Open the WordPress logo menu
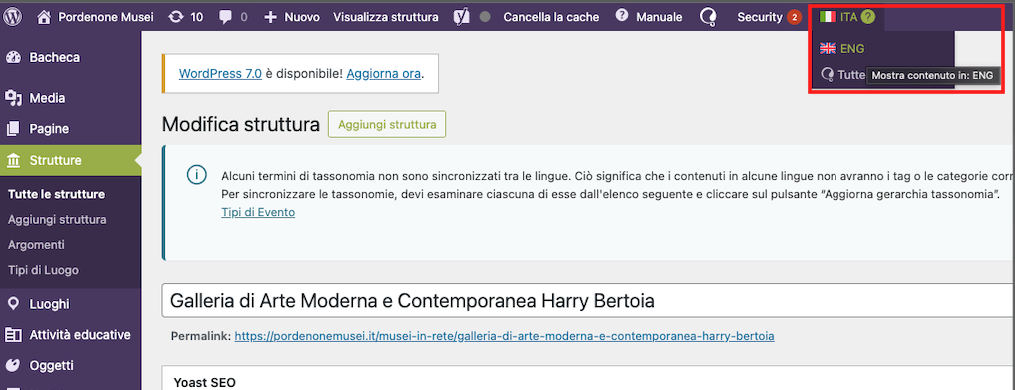1015x390 pixels. (13, 17)
